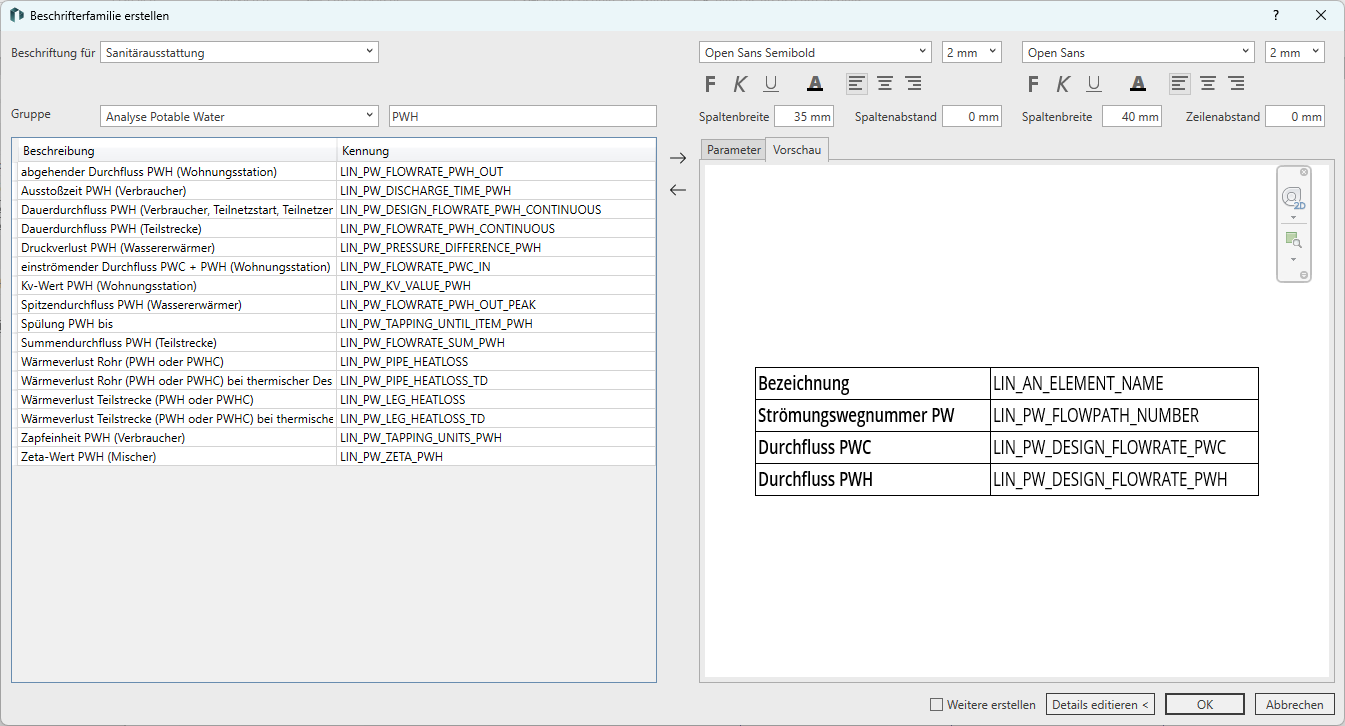Right-align text in the 40 mm column
Screen dimensions: 1345x726
(1236, 84)
